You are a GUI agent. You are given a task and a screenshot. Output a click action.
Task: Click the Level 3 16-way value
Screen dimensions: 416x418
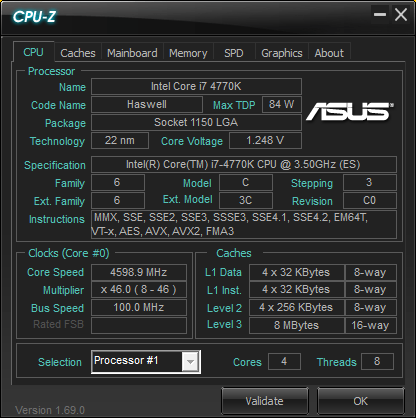370,325
